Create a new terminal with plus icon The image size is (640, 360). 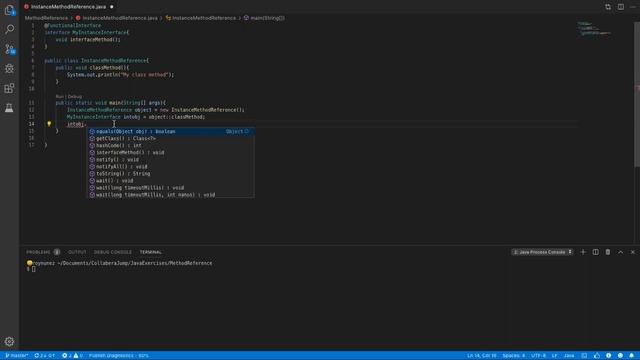point(583,252)
